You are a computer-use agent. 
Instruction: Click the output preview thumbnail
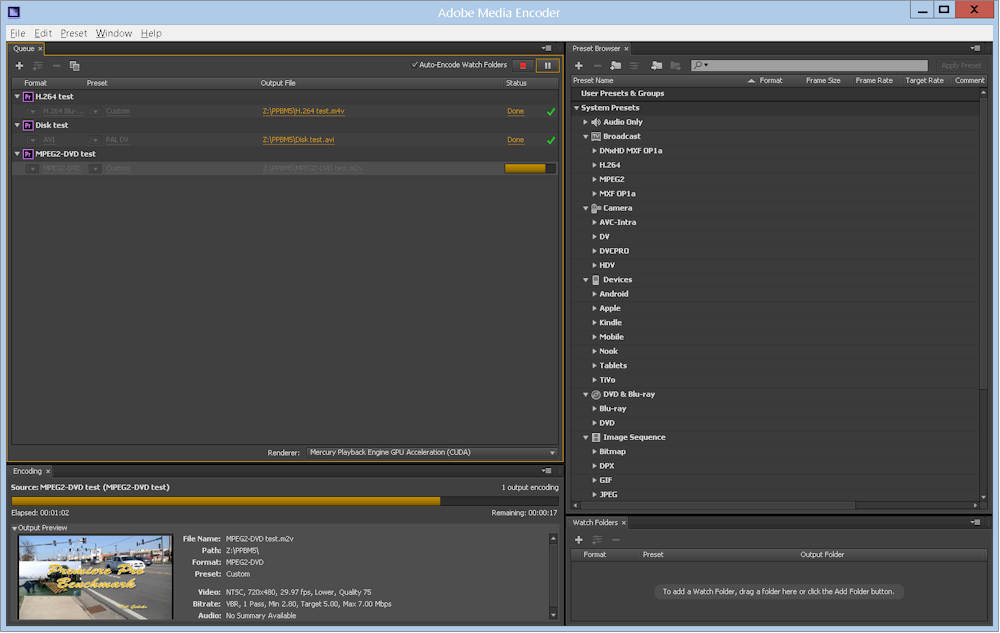[x=96, y=578]
